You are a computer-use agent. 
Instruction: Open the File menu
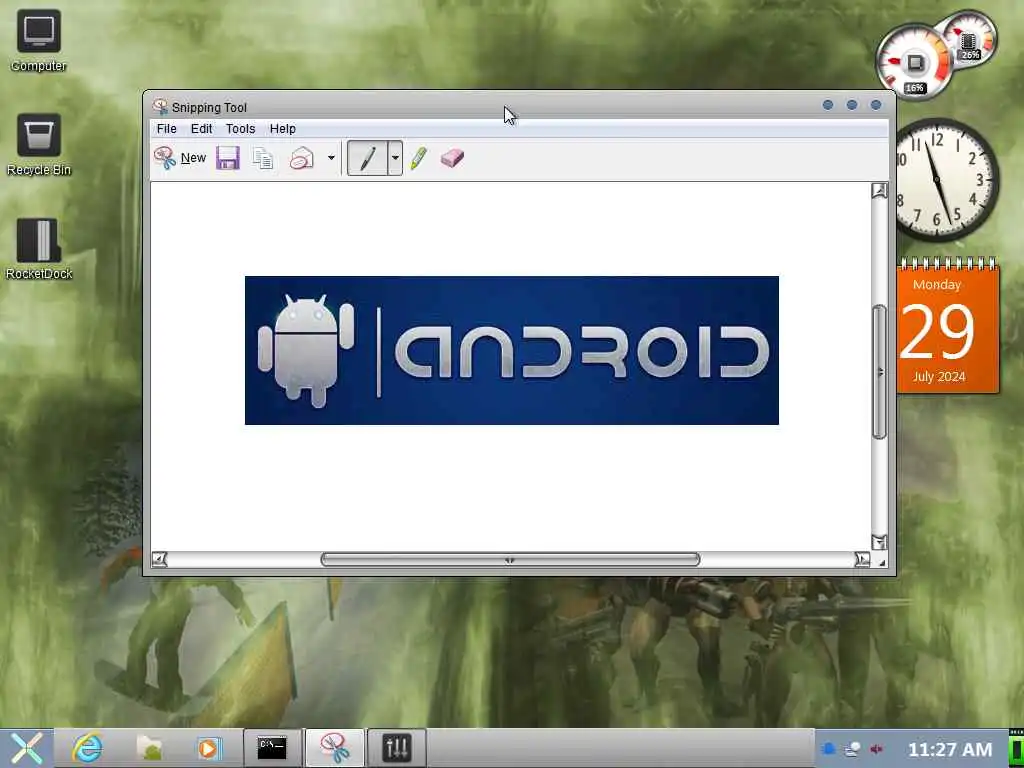(x=167, y=129)
